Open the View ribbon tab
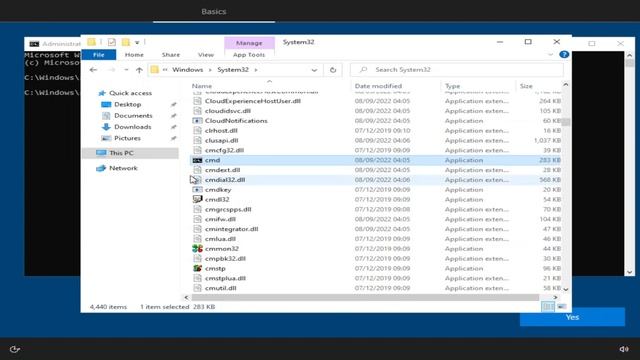 click(x=206, y=55)
